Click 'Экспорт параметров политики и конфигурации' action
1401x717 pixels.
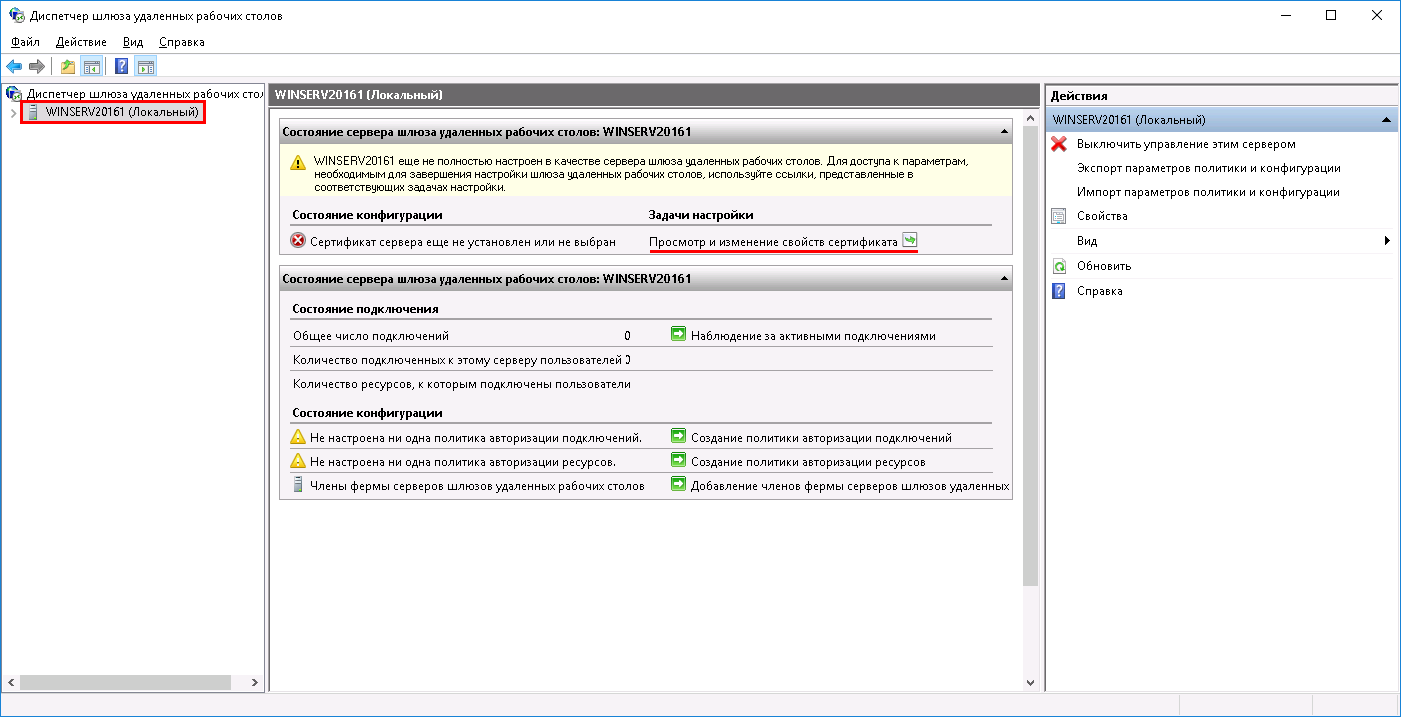1208,168
